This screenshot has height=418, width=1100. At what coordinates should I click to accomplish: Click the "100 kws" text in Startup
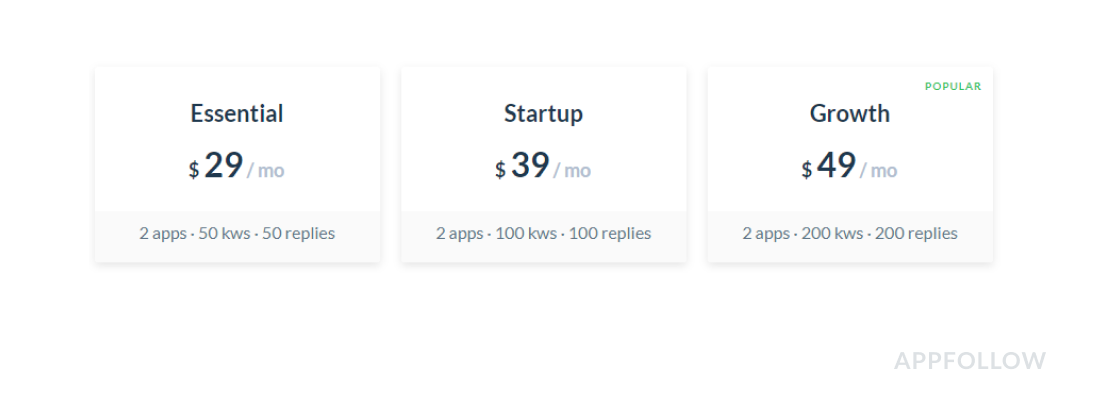coord(526,234)
